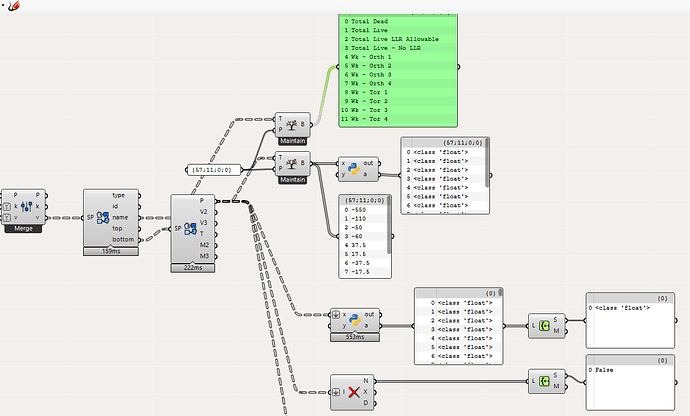This screenshot has width=690, height=416.
Task: Click the 222ms profiler label
Action: click(x=192, y=268)
